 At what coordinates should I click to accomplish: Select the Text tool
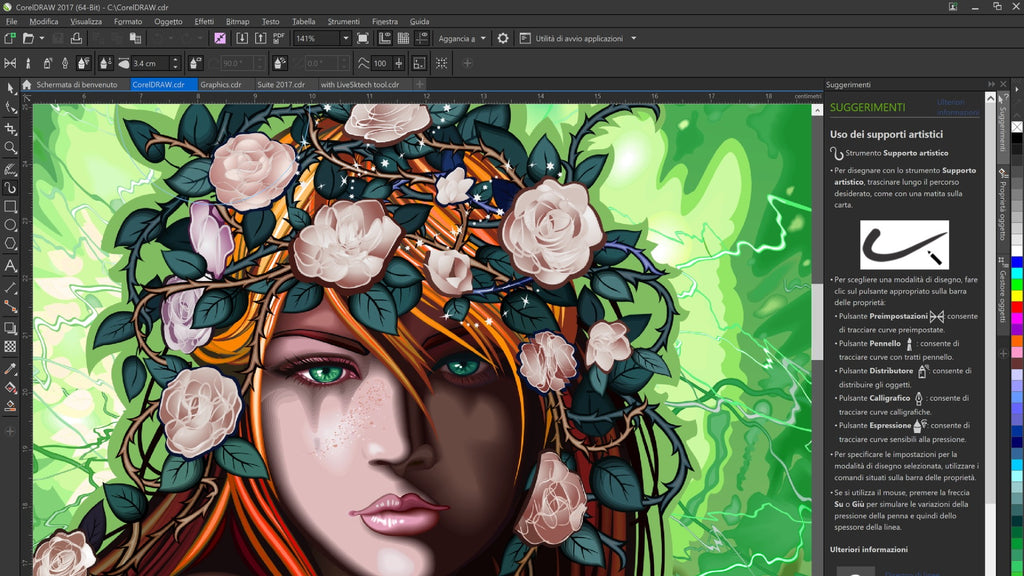[x=10, y=266]
